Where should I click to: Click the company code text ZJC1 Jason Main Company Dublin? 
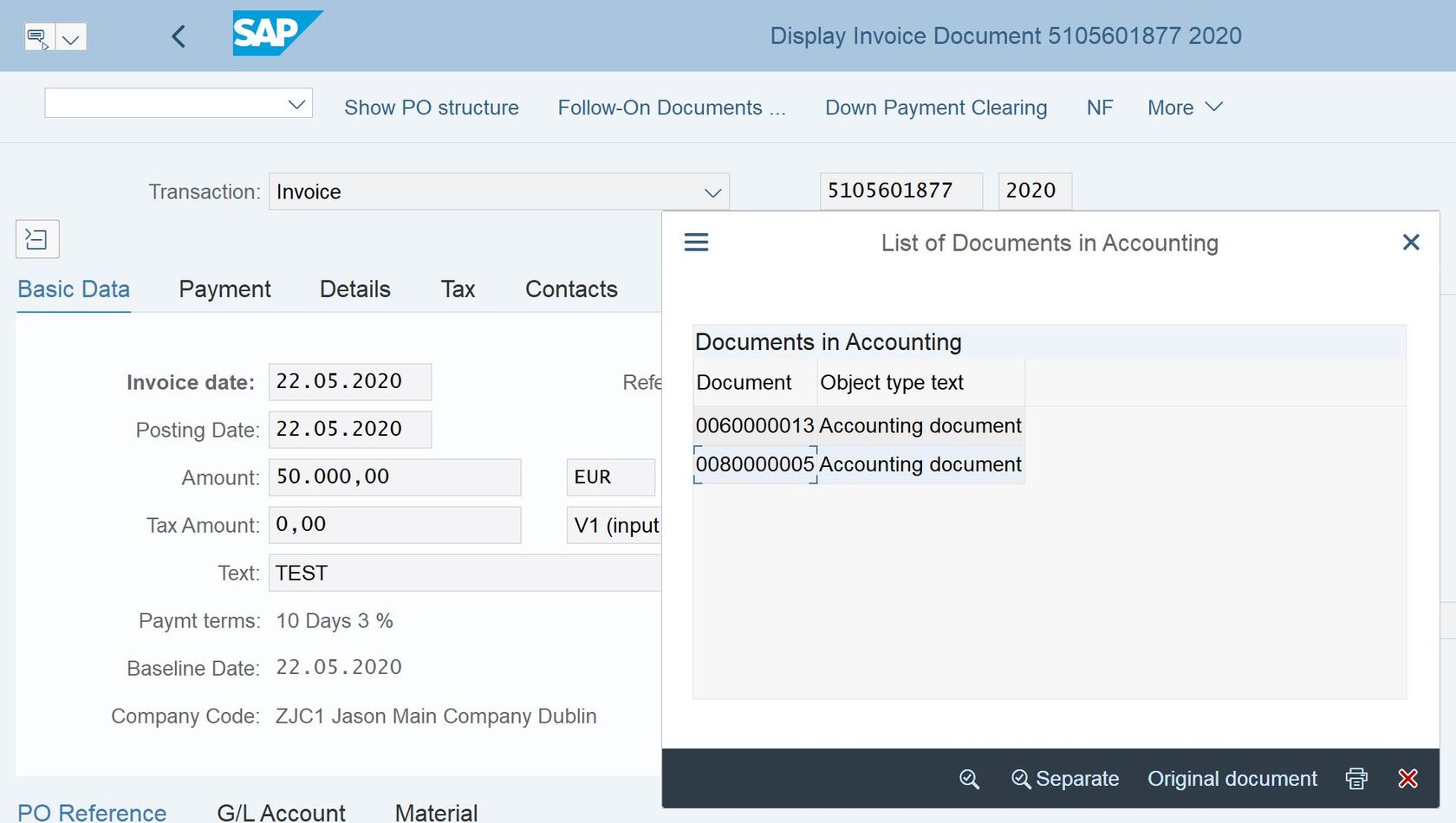(436, 716)
